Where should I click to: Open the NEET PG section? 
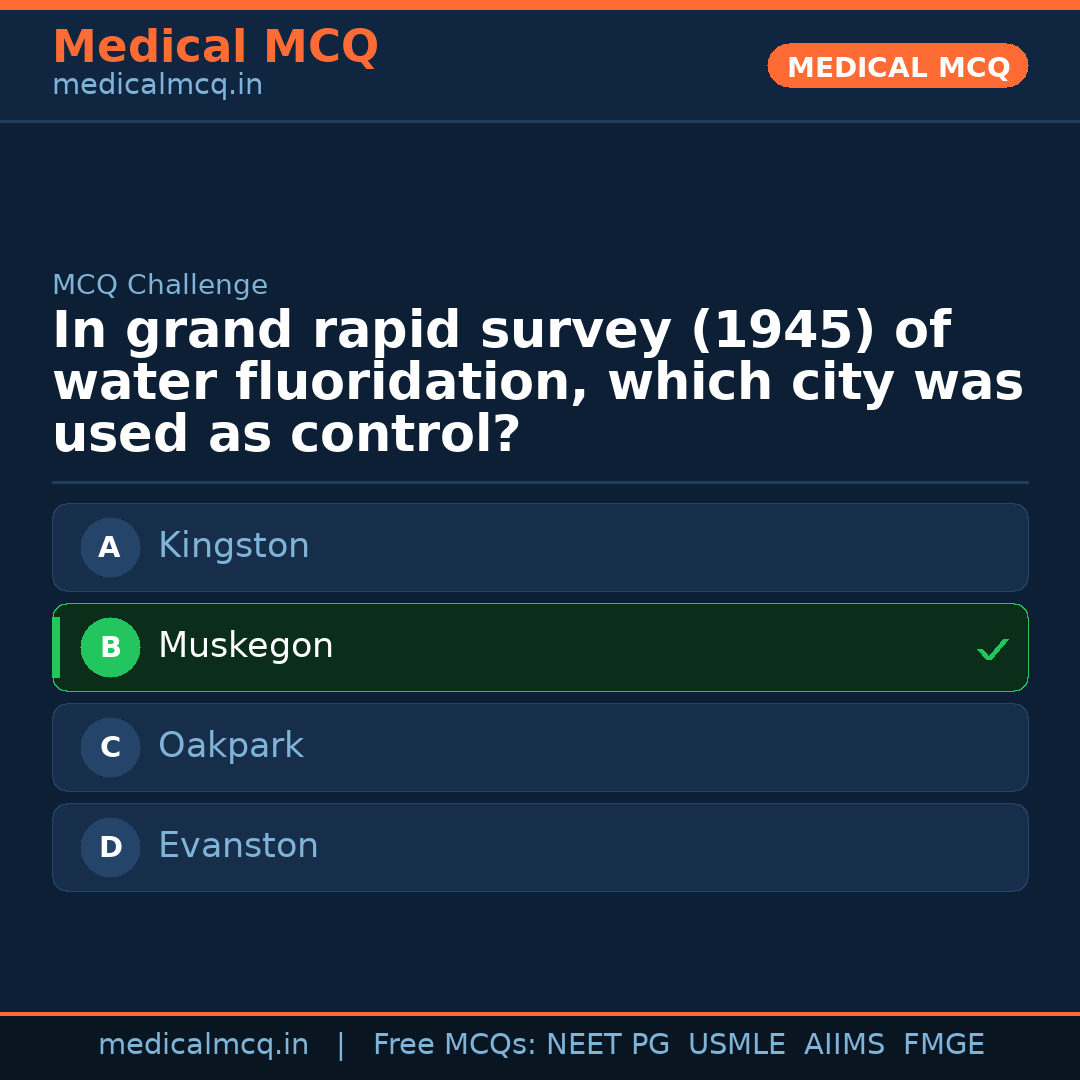[x=607, y=1044]
